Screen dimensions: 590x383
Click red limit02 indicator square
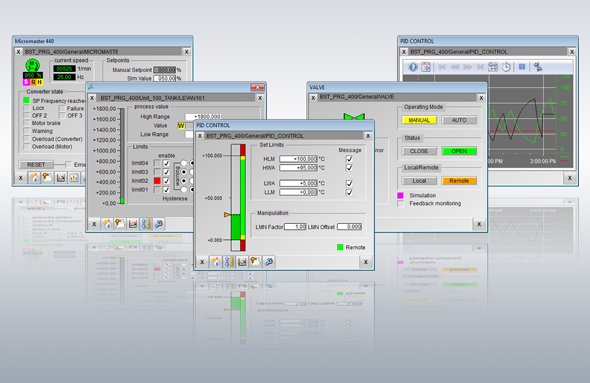(x=157, y=181)
